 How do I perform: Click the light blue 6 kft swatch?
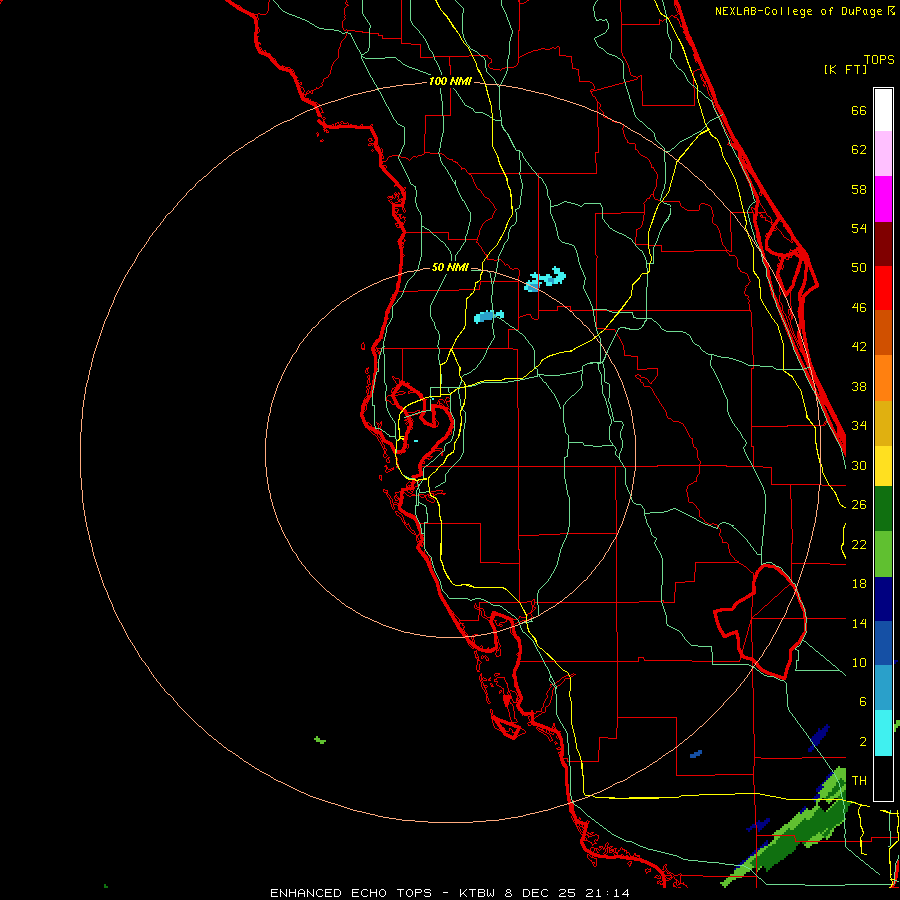click(883, 688)
